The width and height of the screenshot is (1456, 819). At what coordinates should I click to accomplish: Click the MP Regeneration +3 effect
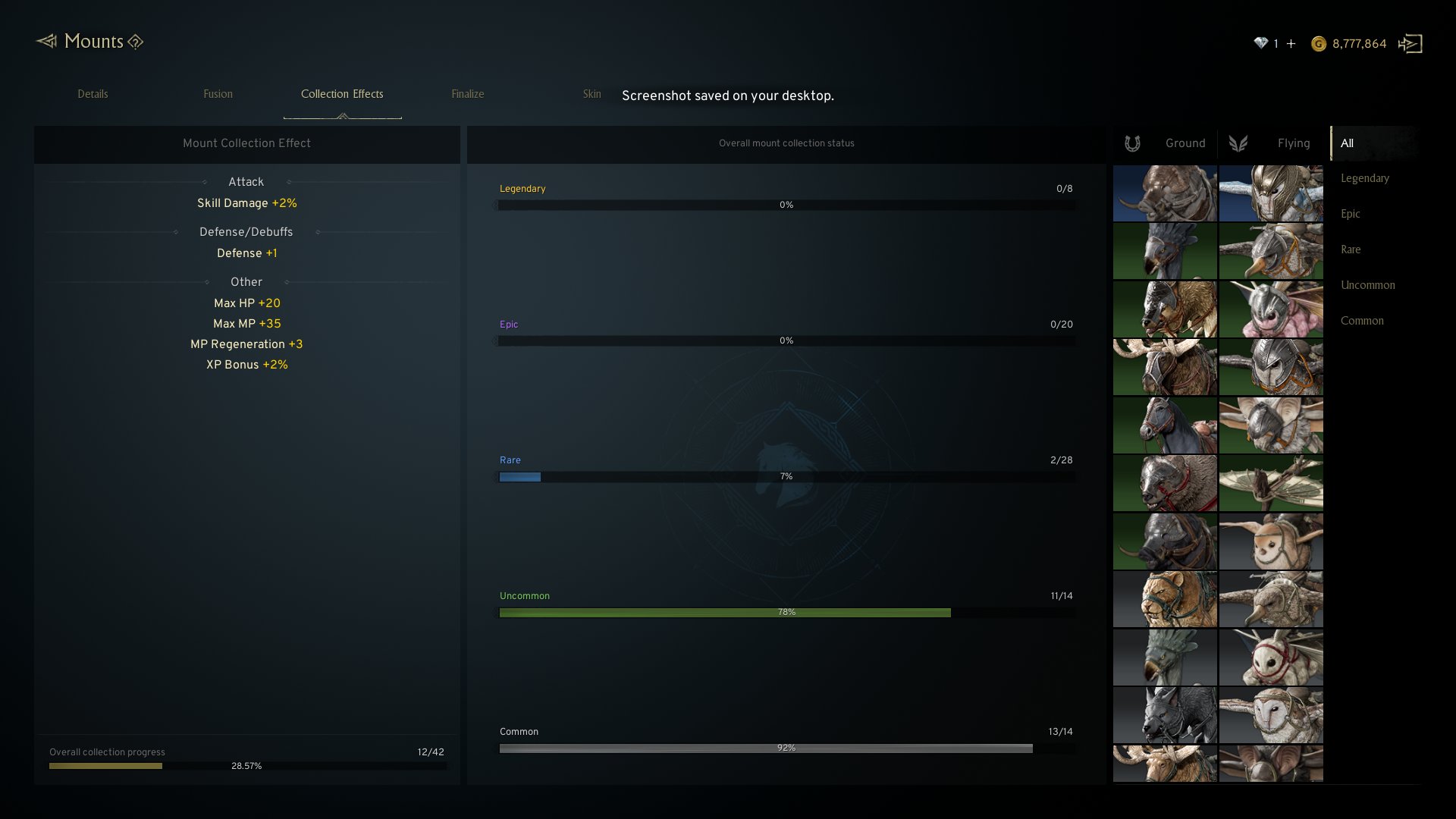246,344
